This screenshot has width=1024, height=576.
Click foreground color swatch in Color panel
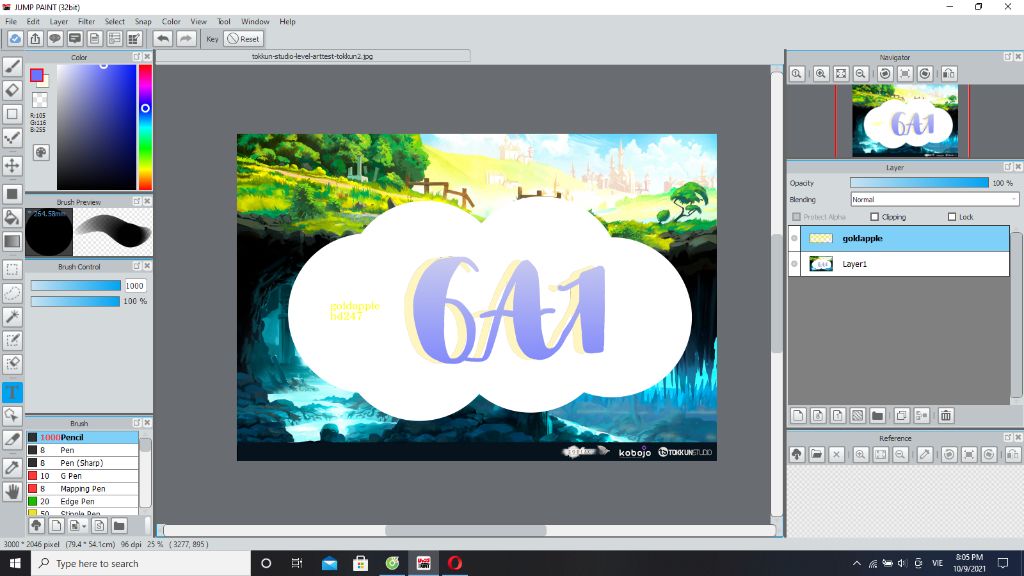37,74
